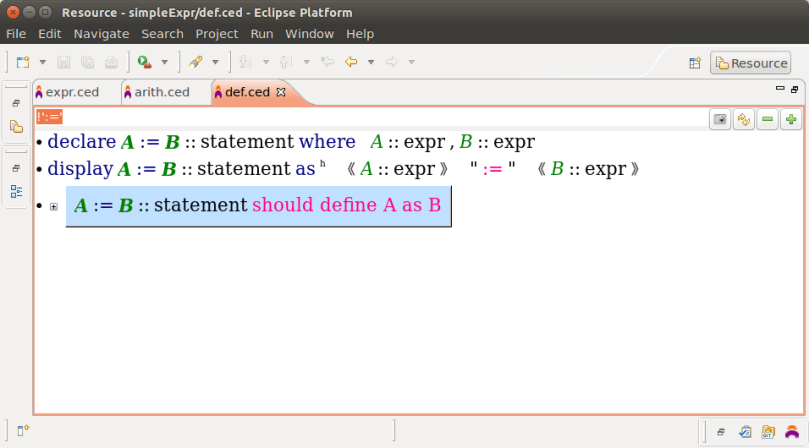Click the green plus zoom-in icon
The height and width of the screenshot is (448, 809).
click(x=791, y=119)
